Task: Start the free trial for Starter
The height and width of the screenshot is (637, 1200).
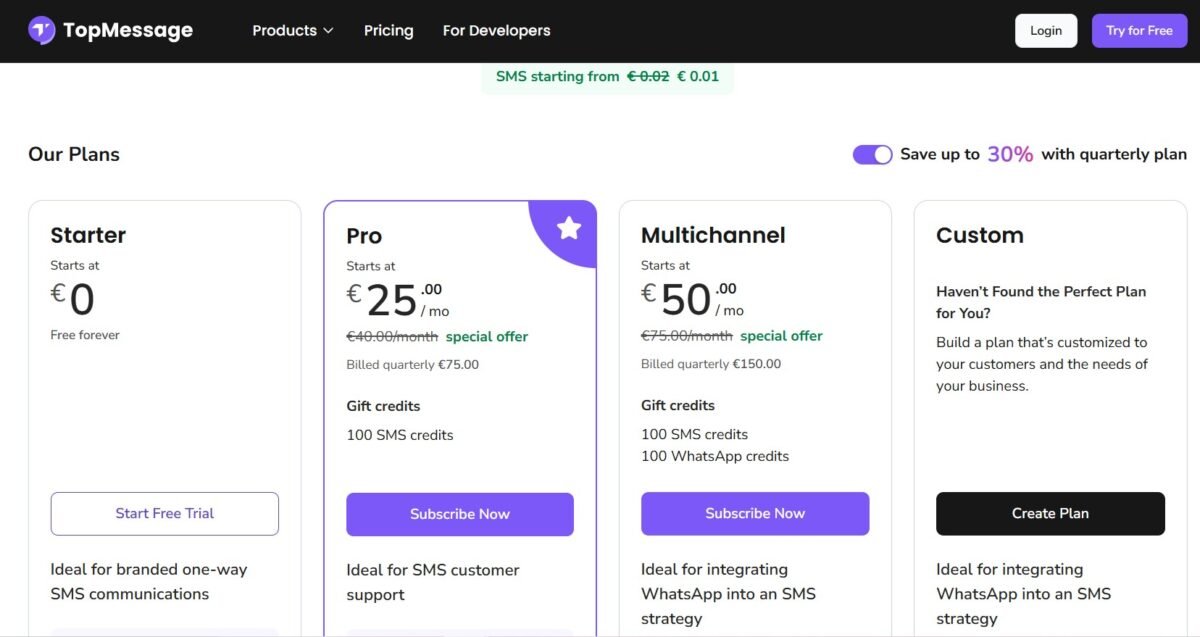Action: [x=165, y=513]
